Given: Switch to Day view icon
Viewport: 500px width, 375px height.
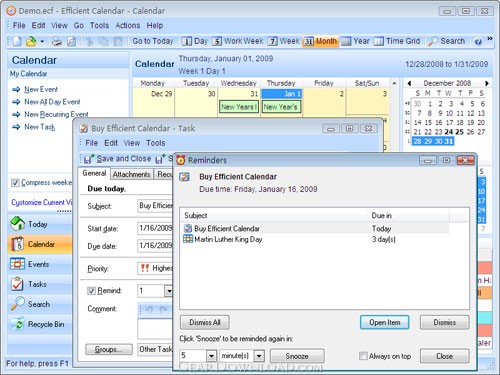Looking at the screenshot, I should pos(187,41).
